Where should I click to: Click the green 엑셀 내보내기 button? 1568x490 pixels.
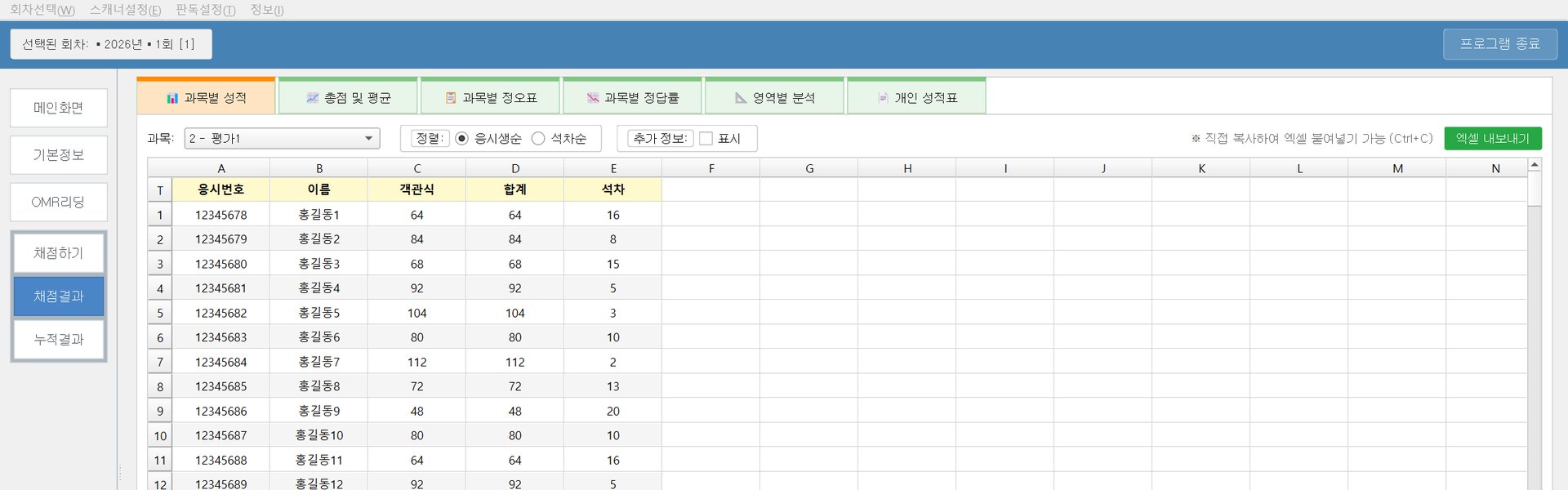(x=1493, y=139)
